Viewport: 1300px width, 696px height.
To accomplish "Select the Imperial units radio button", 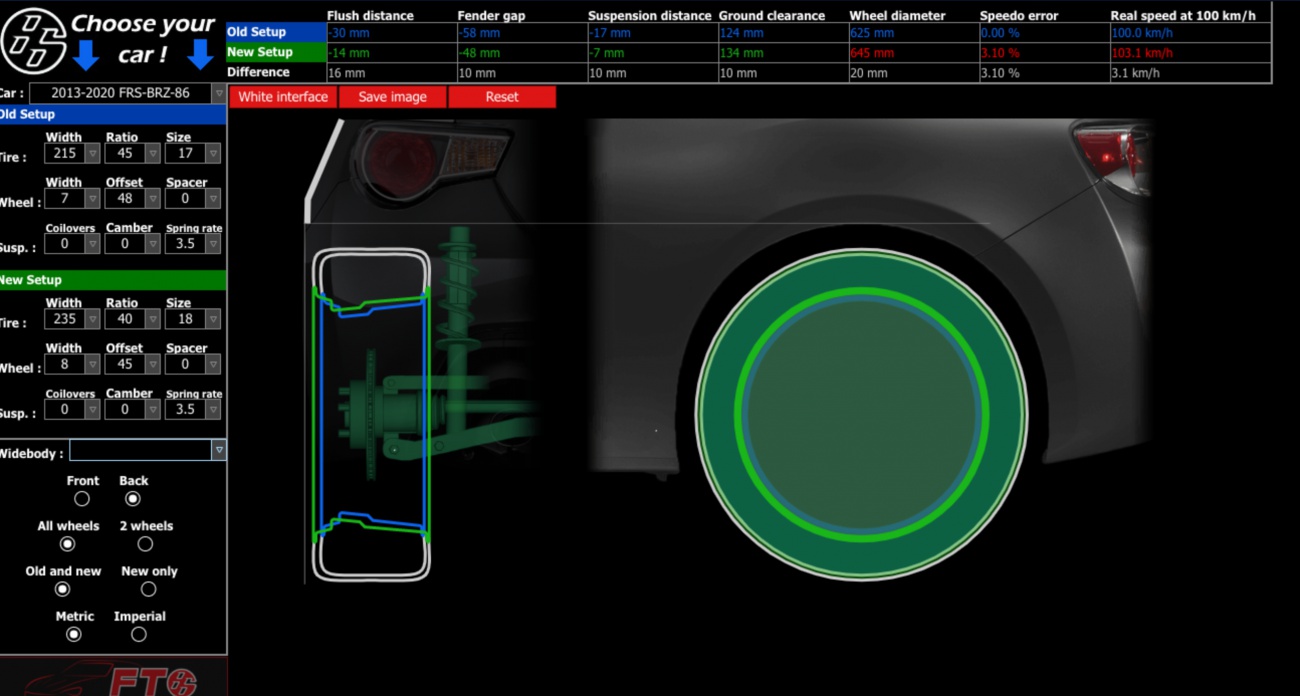I will [x=139, y=634].
